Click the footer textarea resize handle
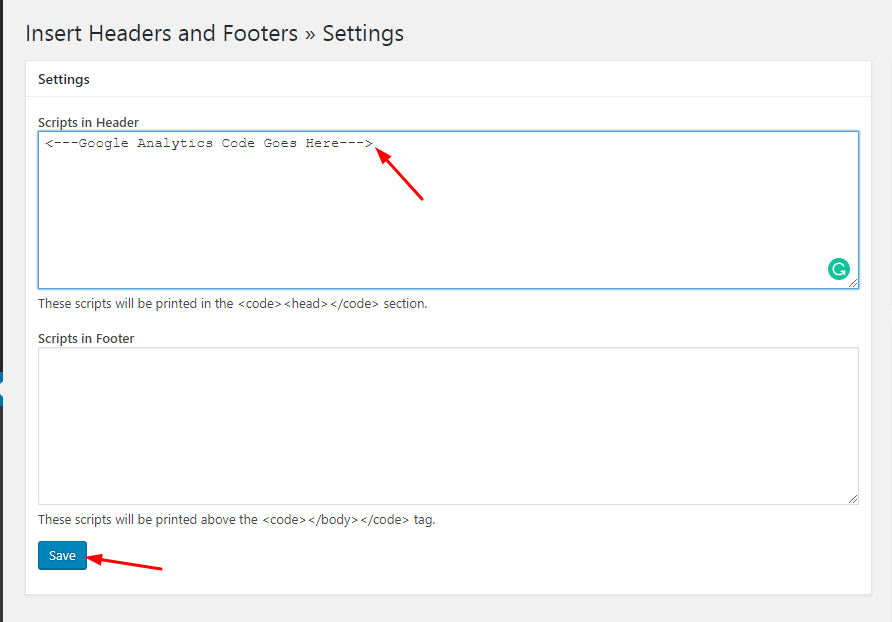 853,499
